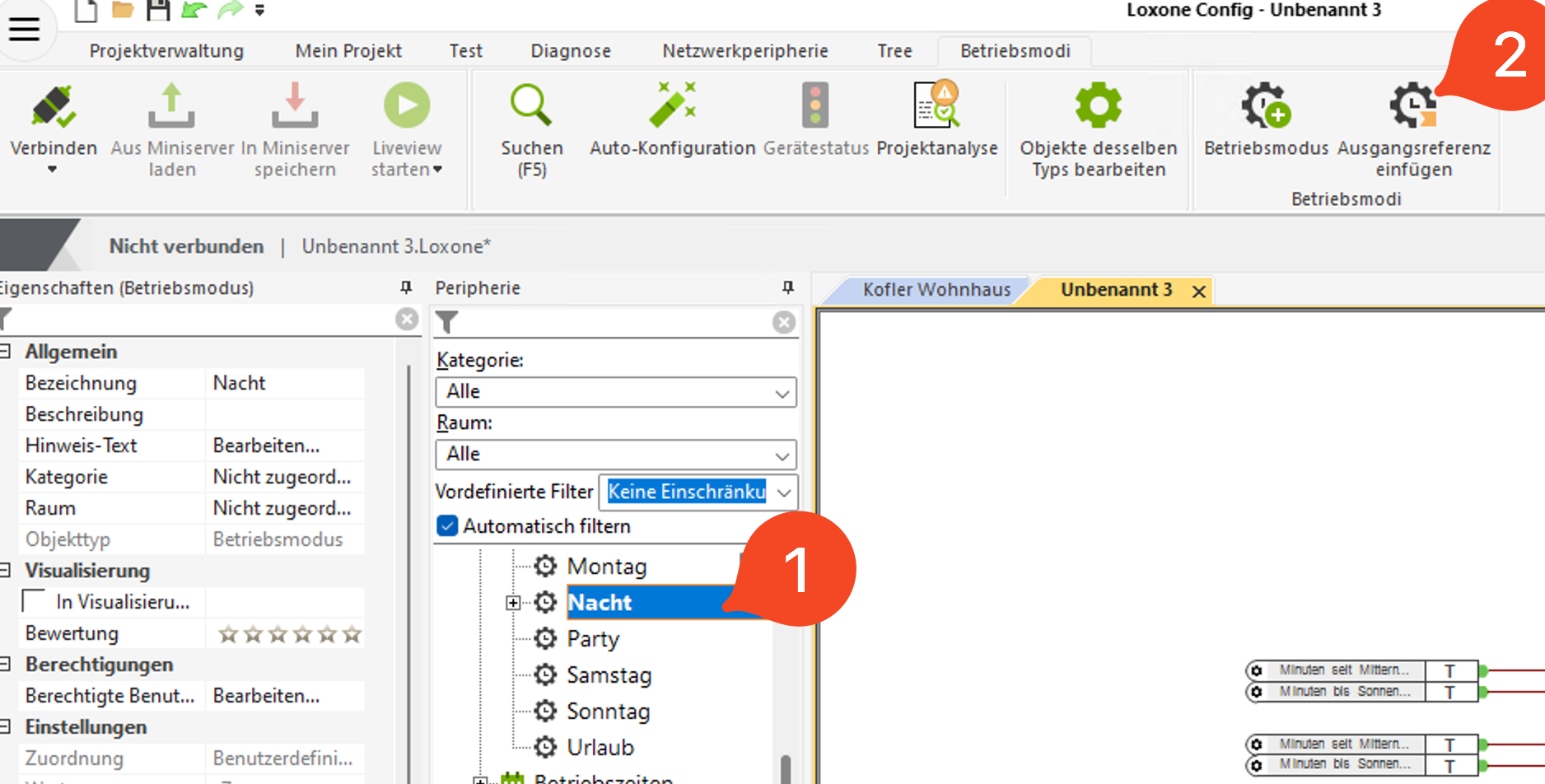Open the Verbinden dropdown arrow
The height and width of the screenshot is (784, 1545).
tap(52, 170)
